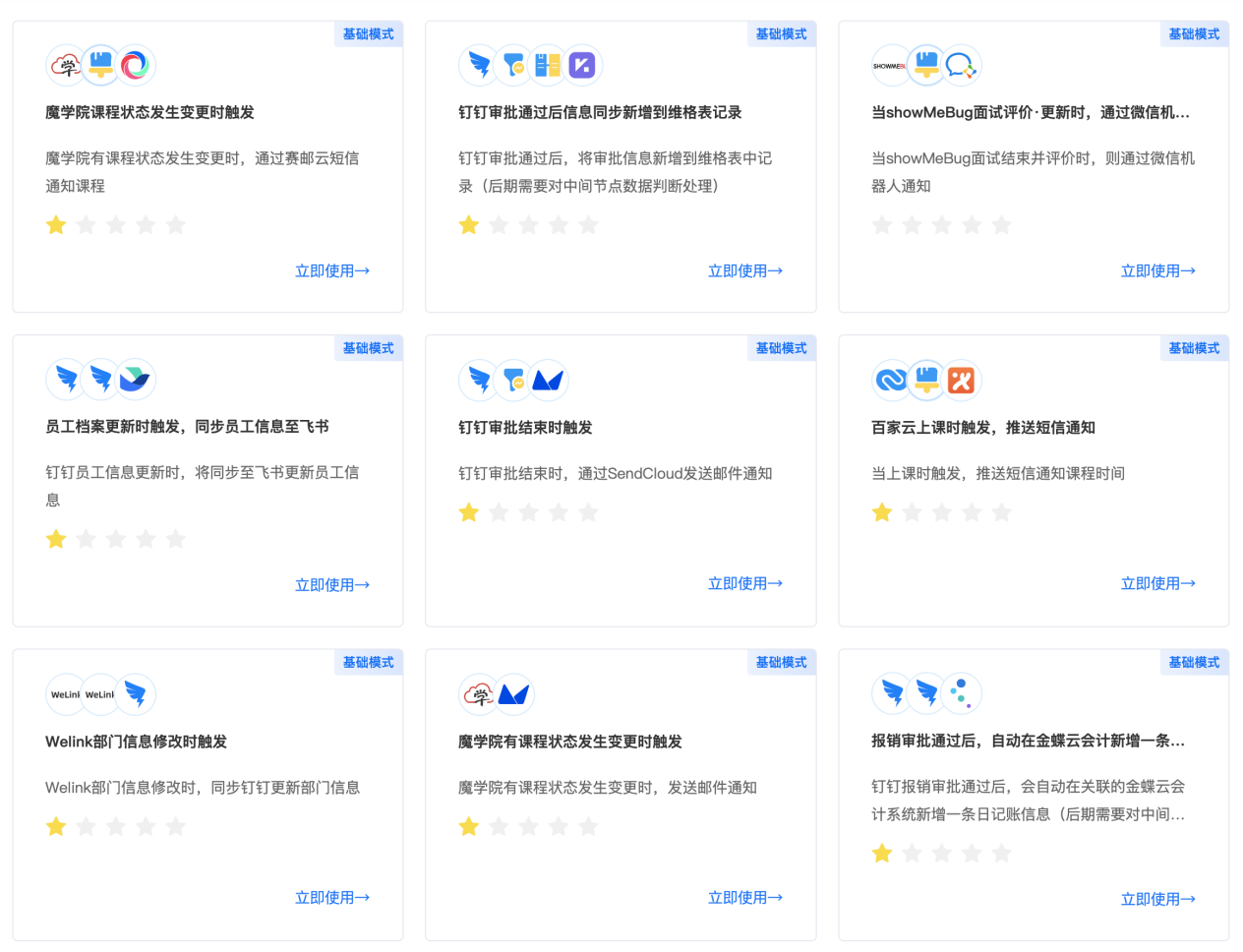Click the first gray star on showMeBug card
The image size is (1243, 952).
882,225
